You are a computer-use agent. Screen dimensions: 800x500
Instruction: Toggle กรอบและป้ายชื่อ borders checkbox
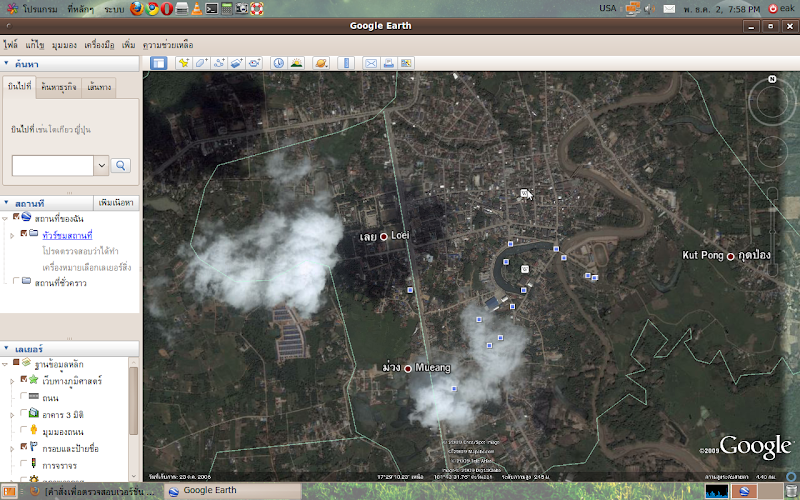point(23,446)
